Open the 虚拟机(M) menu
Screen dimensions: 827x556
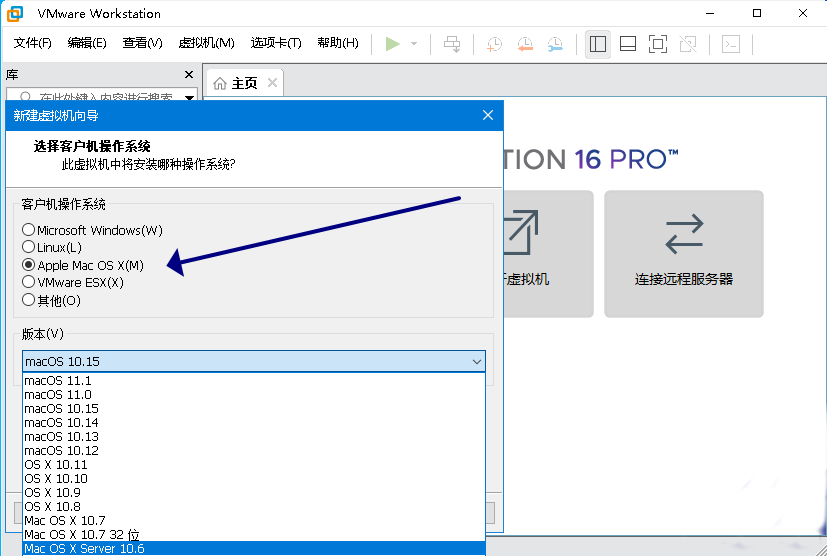pos(206,43)
